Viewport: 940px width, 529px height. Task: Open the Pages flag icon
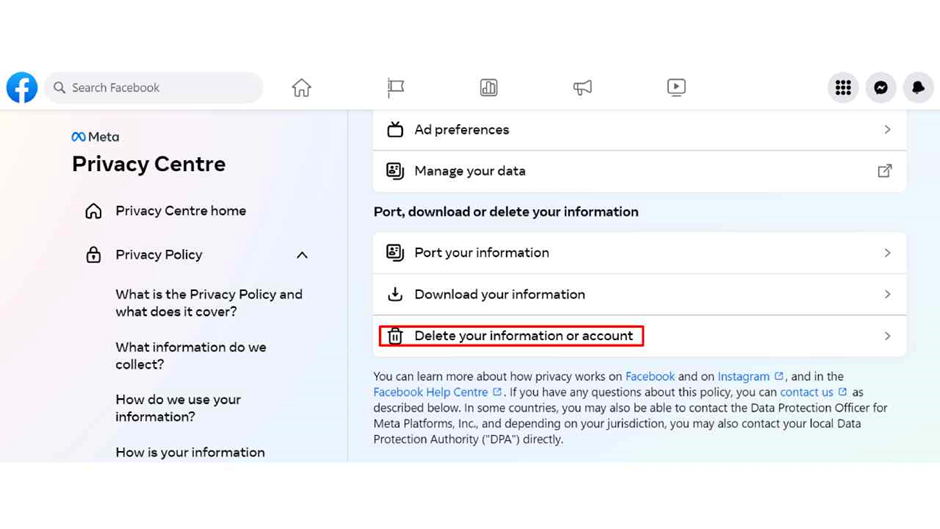(x=396, y=88)
